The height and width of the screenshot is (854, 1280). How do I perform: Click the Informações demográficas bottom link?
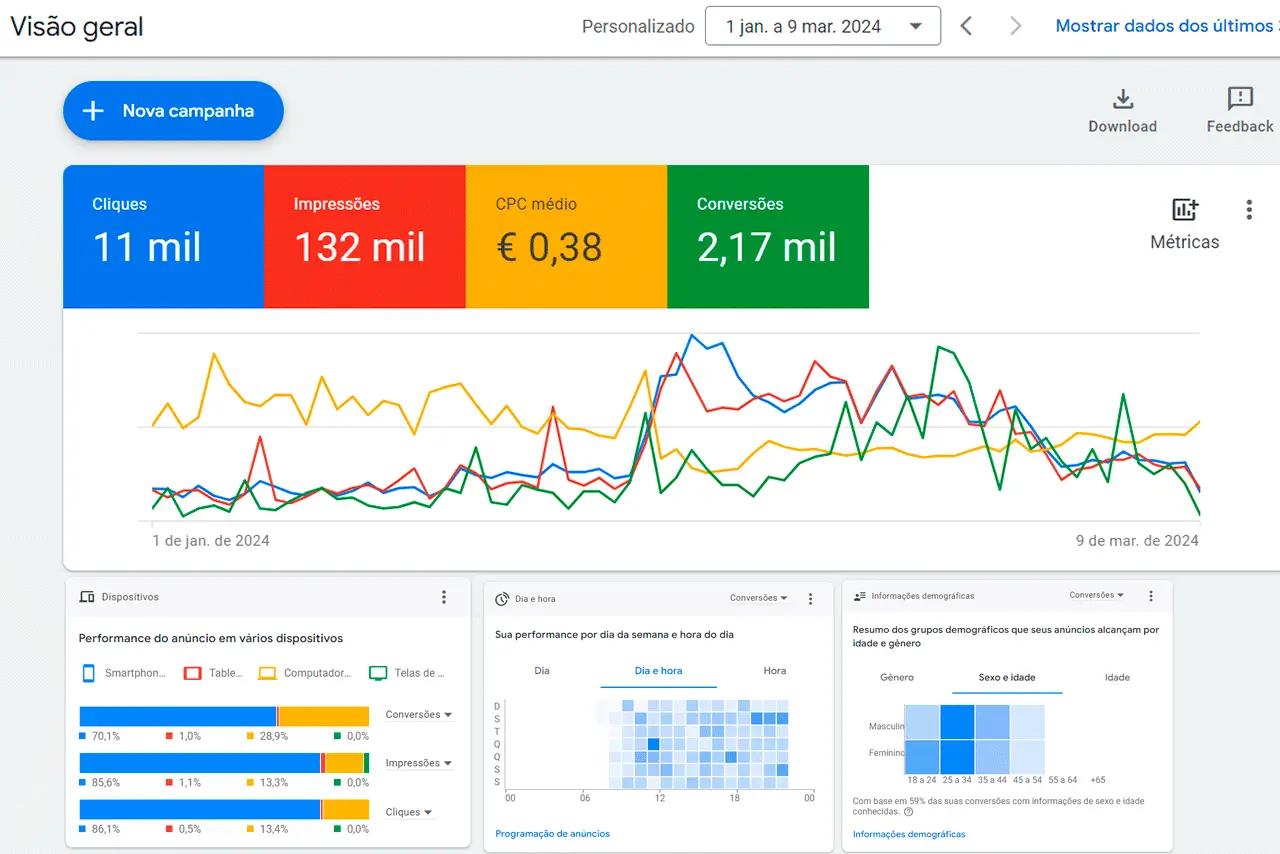click(909, 834)
